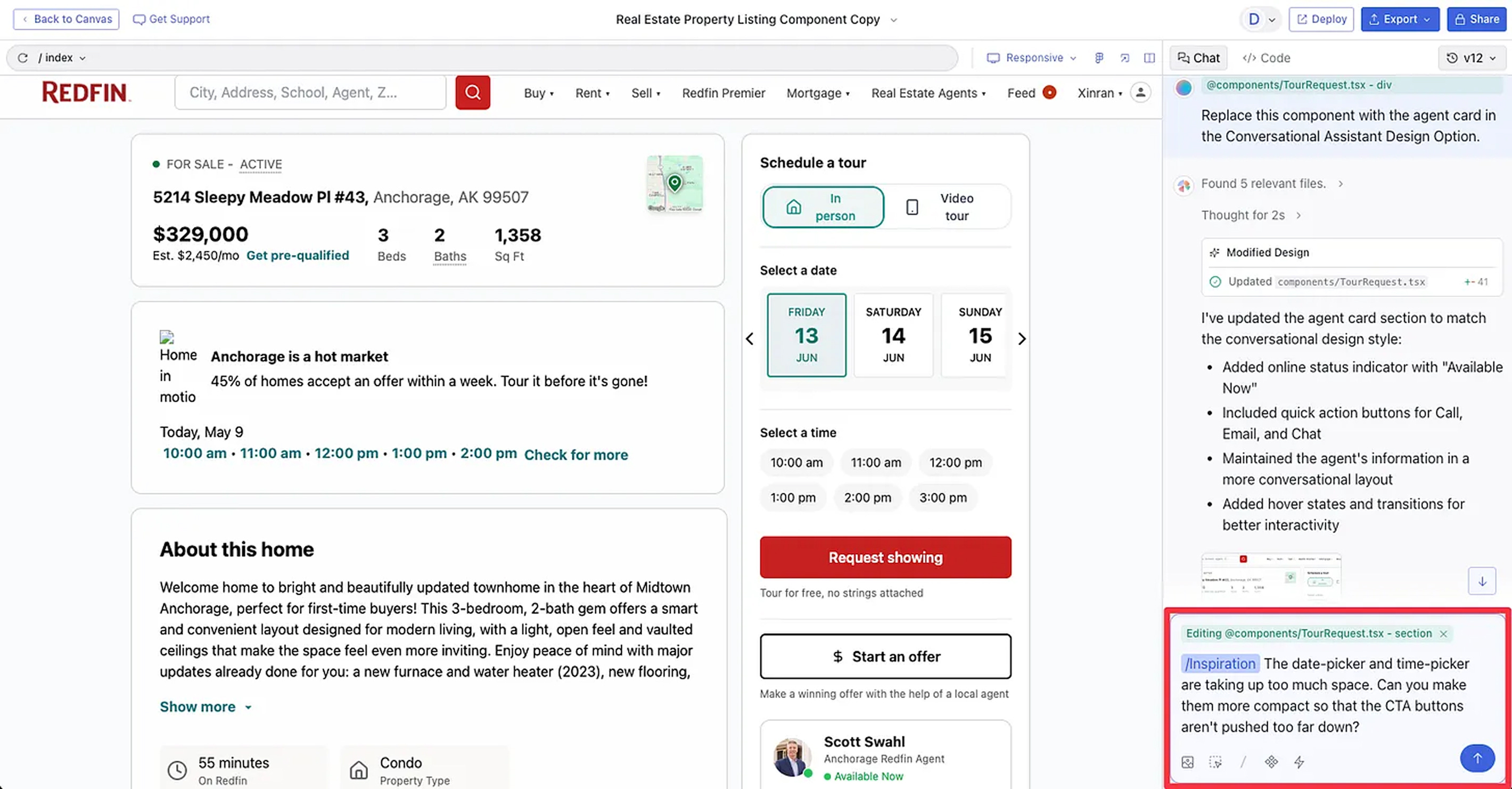Choose Saturday 14 Jun date
The width and height of the screenshot is (1512, 789).
(x=893, y=335)
